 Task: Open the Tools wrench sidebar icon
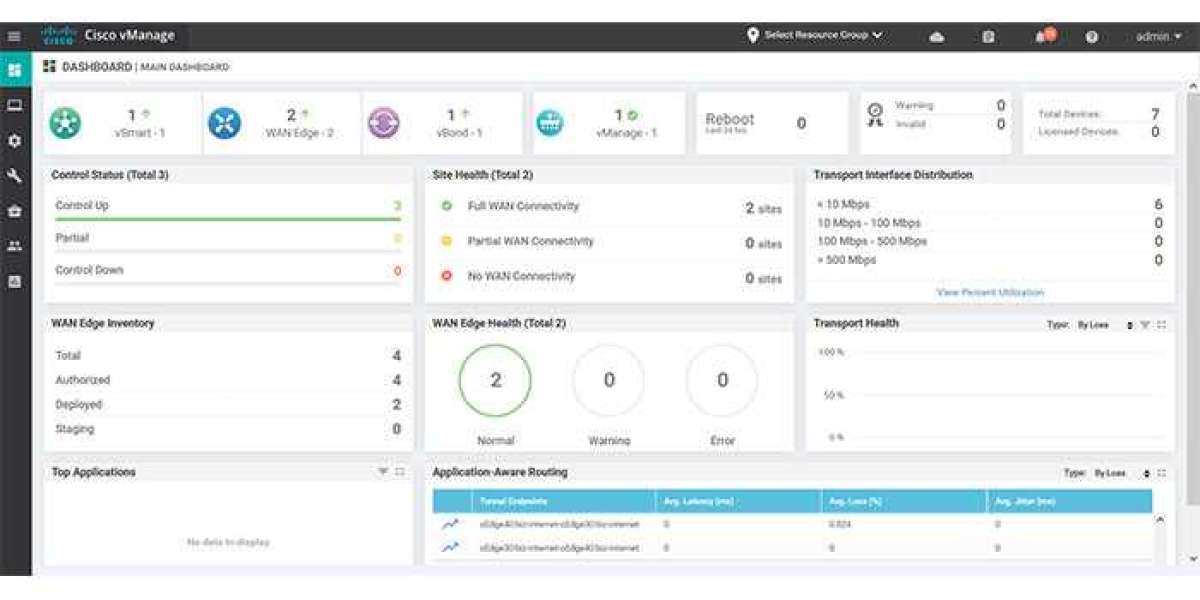coord(14,176)
